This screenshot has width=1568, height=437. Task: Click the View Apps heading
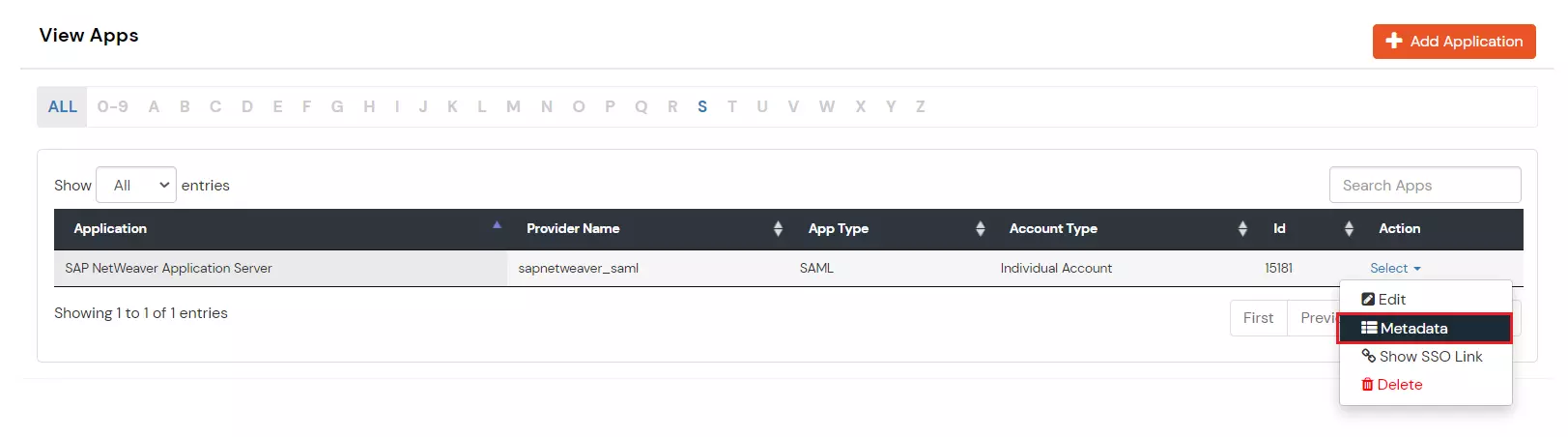tap(89, 35)
